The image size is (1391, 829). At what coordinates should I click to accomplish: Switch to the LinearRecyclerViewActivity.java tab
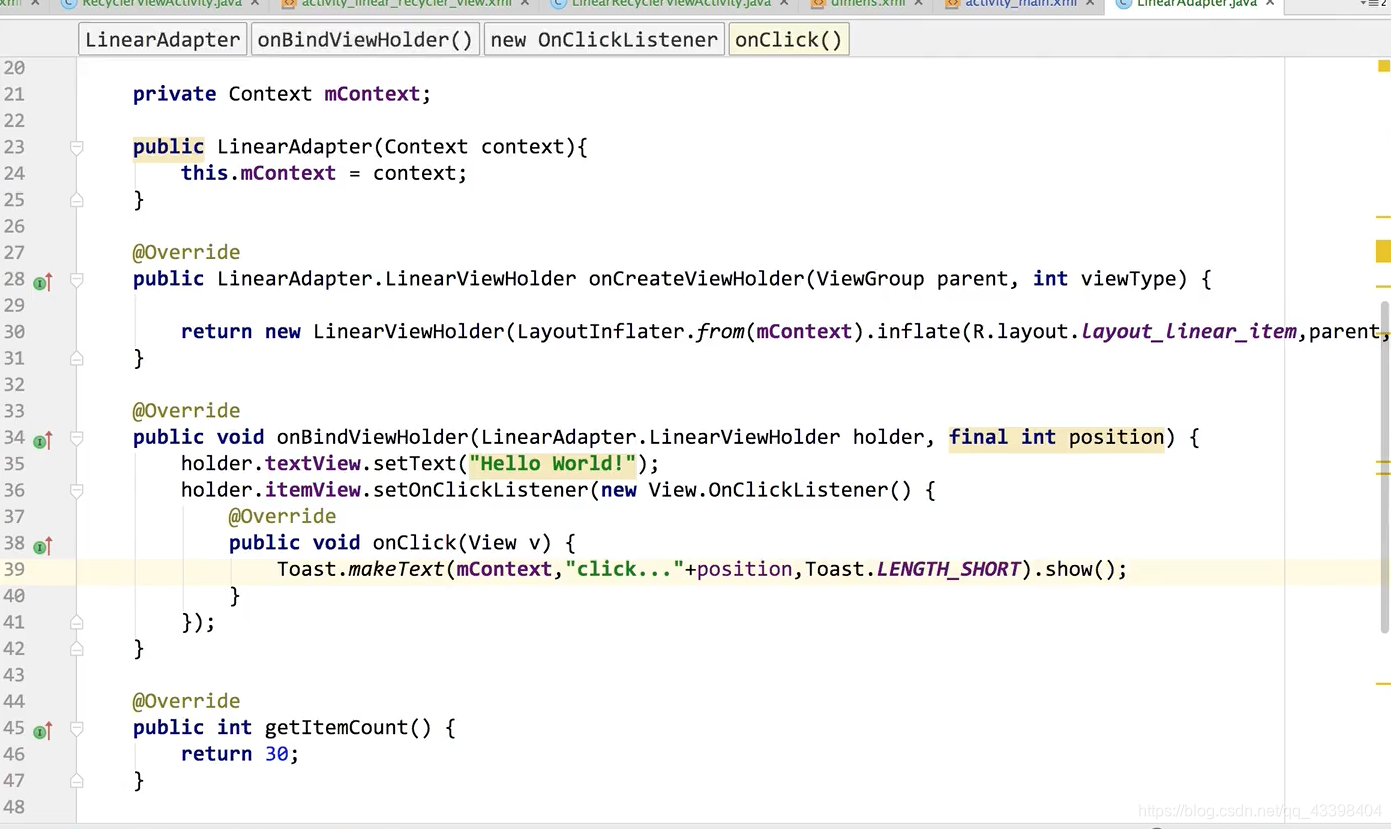(670, 4)
